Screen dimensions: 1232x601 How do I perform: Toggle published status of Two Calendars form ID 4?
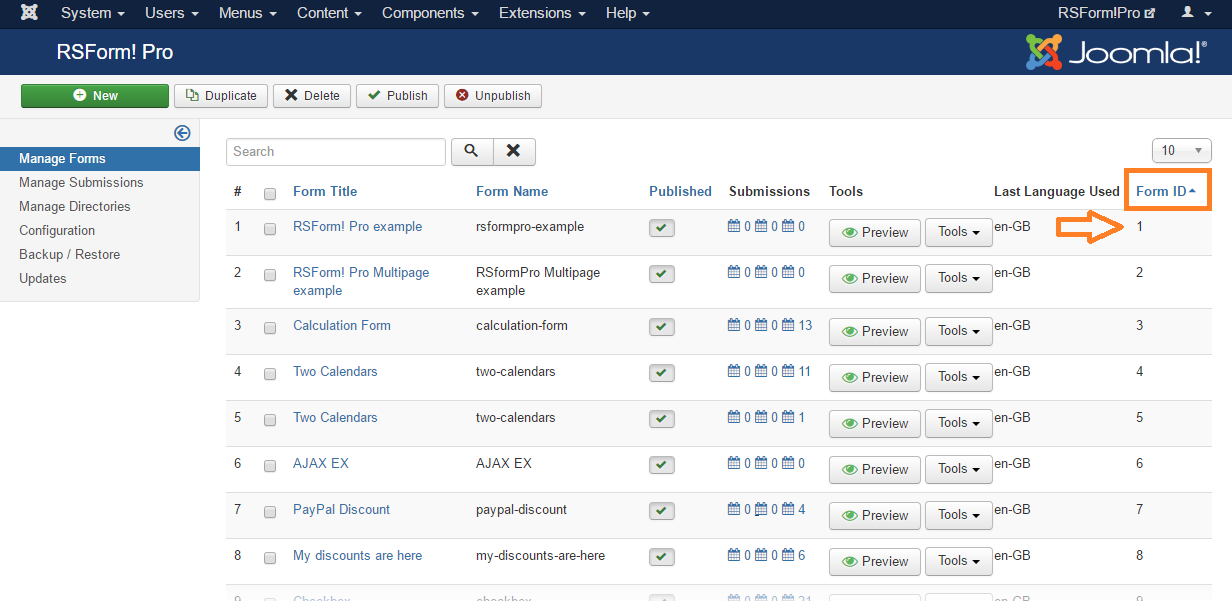coord(662,373)
